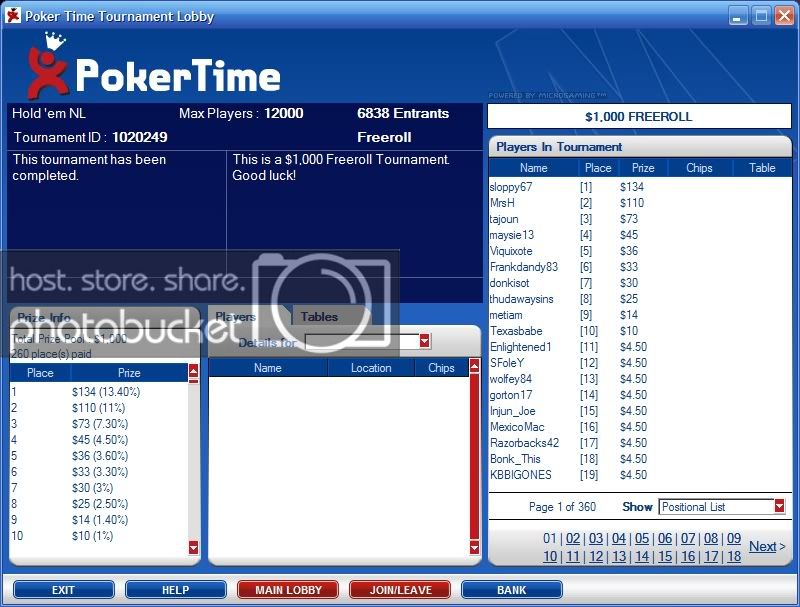Click players table scrollbar up arrow
Screen dimensions: 800x607
pyautogui.click(x=474, y=366)
